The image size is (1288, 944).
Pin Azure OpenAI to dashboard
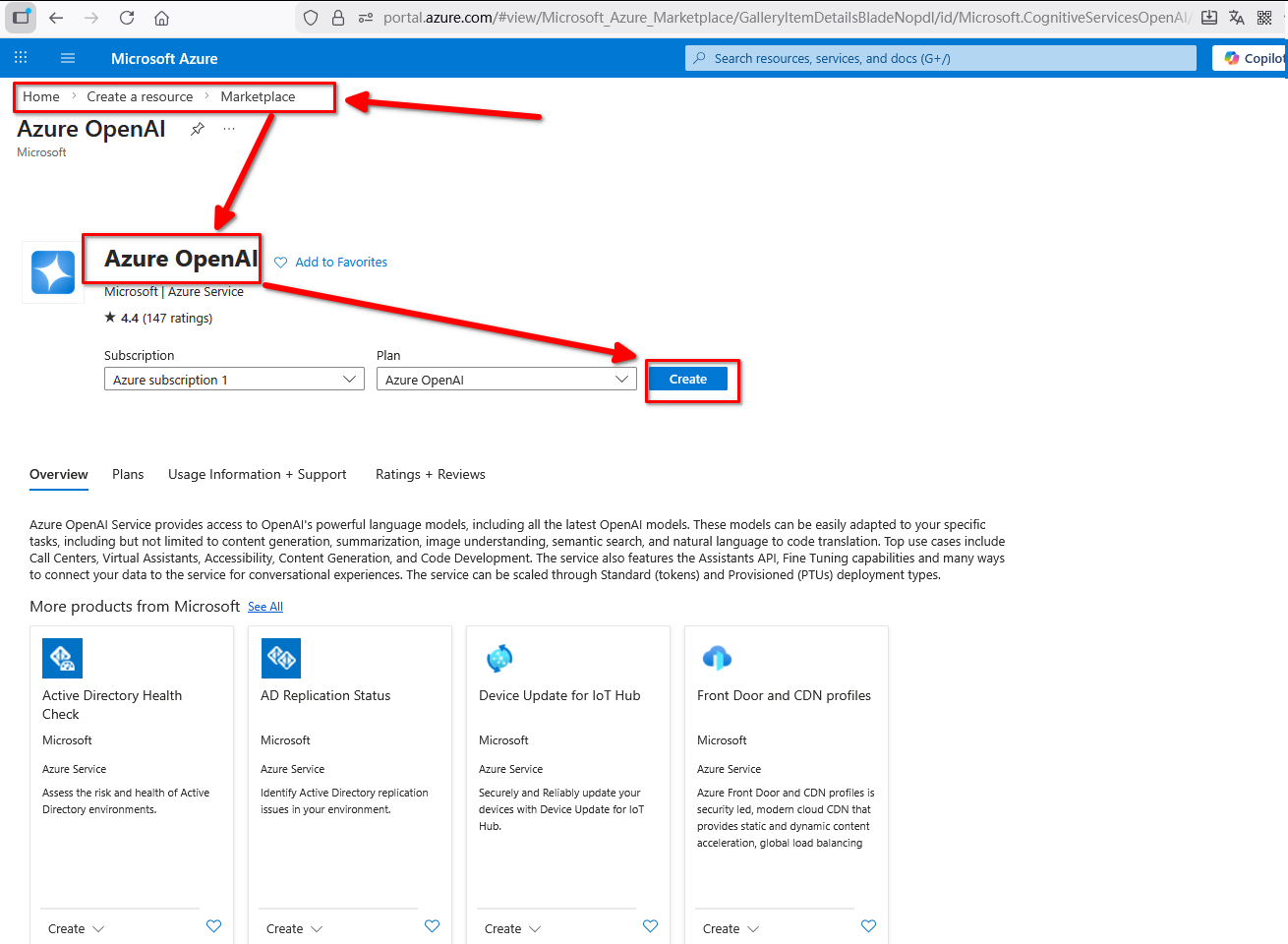pyautogui.click(x=198, y=129)
